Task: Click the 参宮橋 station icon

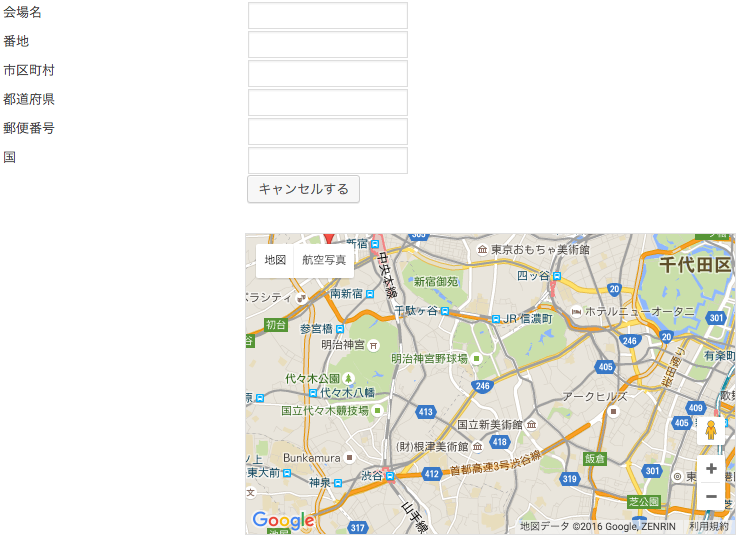Action: (340, 329)
